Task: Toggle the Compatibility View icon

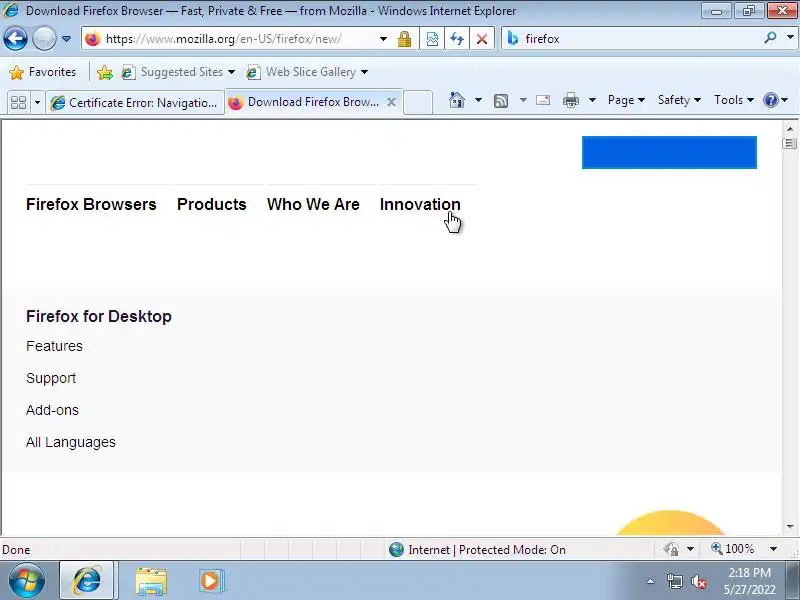Action: coord(432,39)
